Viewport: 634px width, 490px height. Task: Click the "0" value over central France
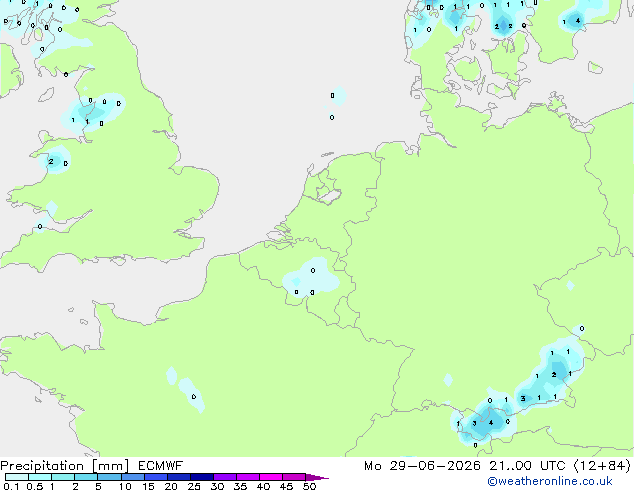[194, 397]
